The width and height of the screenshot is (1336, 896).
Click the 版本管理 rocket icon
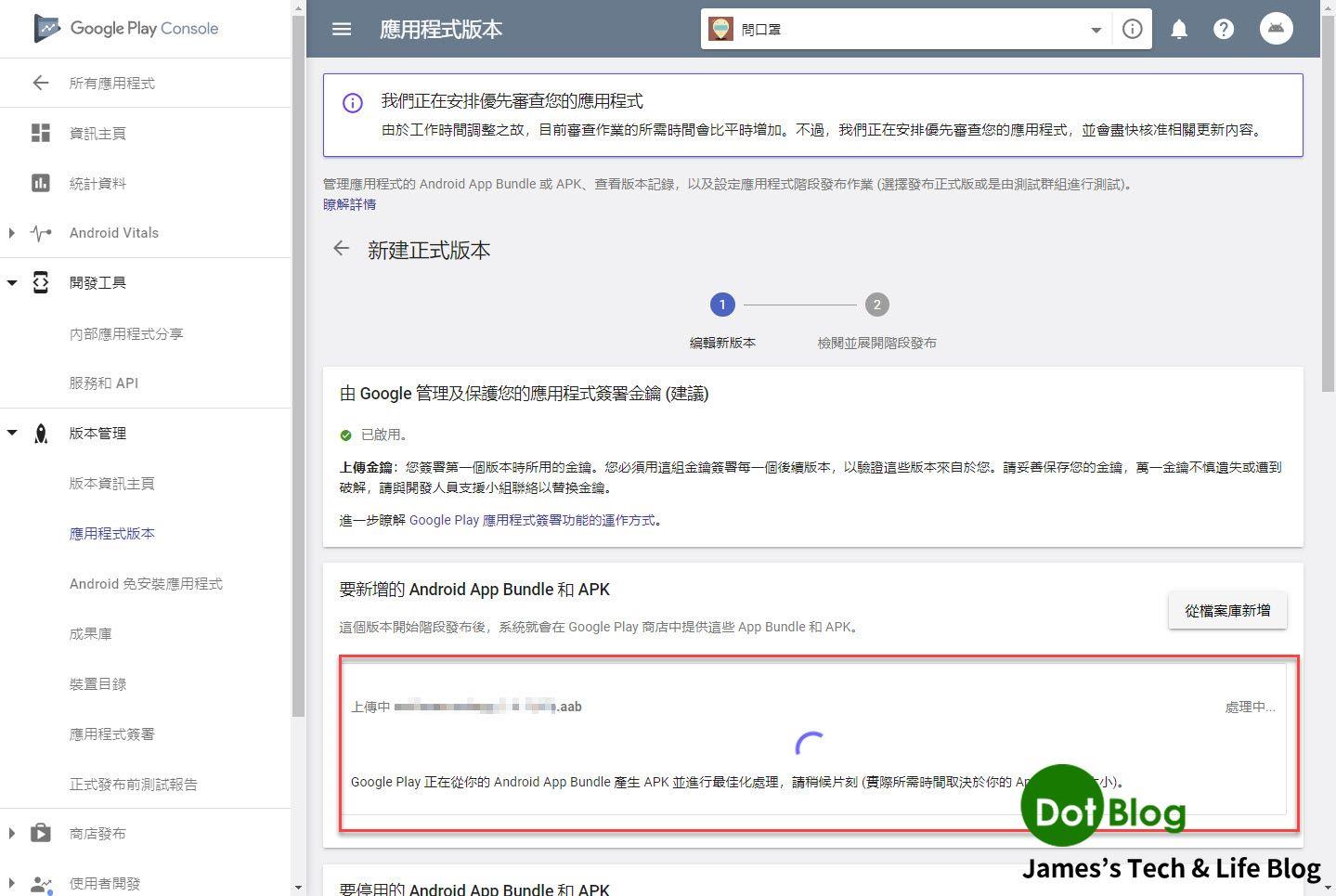pos(40,434)
